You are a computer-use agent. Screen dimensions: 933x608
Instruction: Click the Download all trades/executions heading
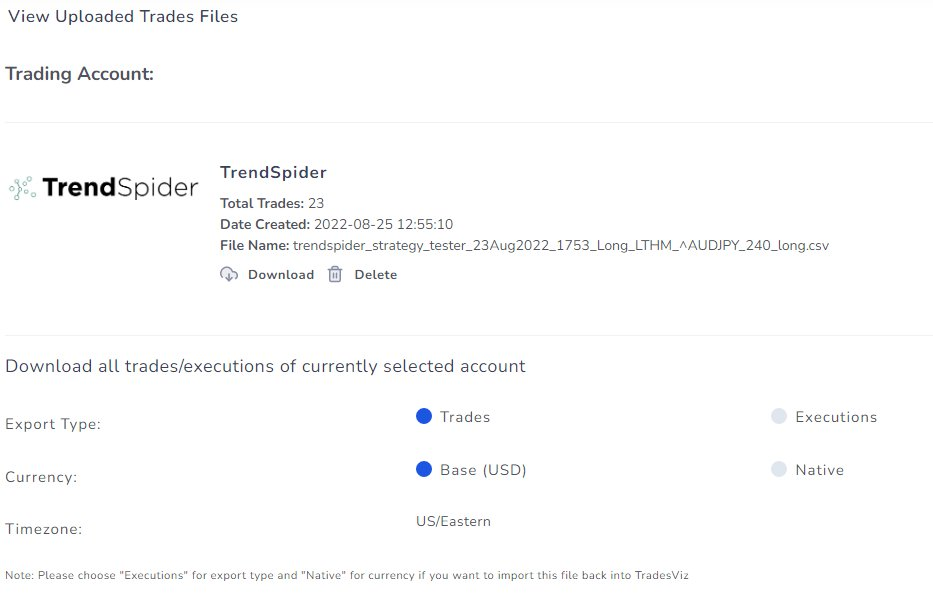(x=265, y=366)
